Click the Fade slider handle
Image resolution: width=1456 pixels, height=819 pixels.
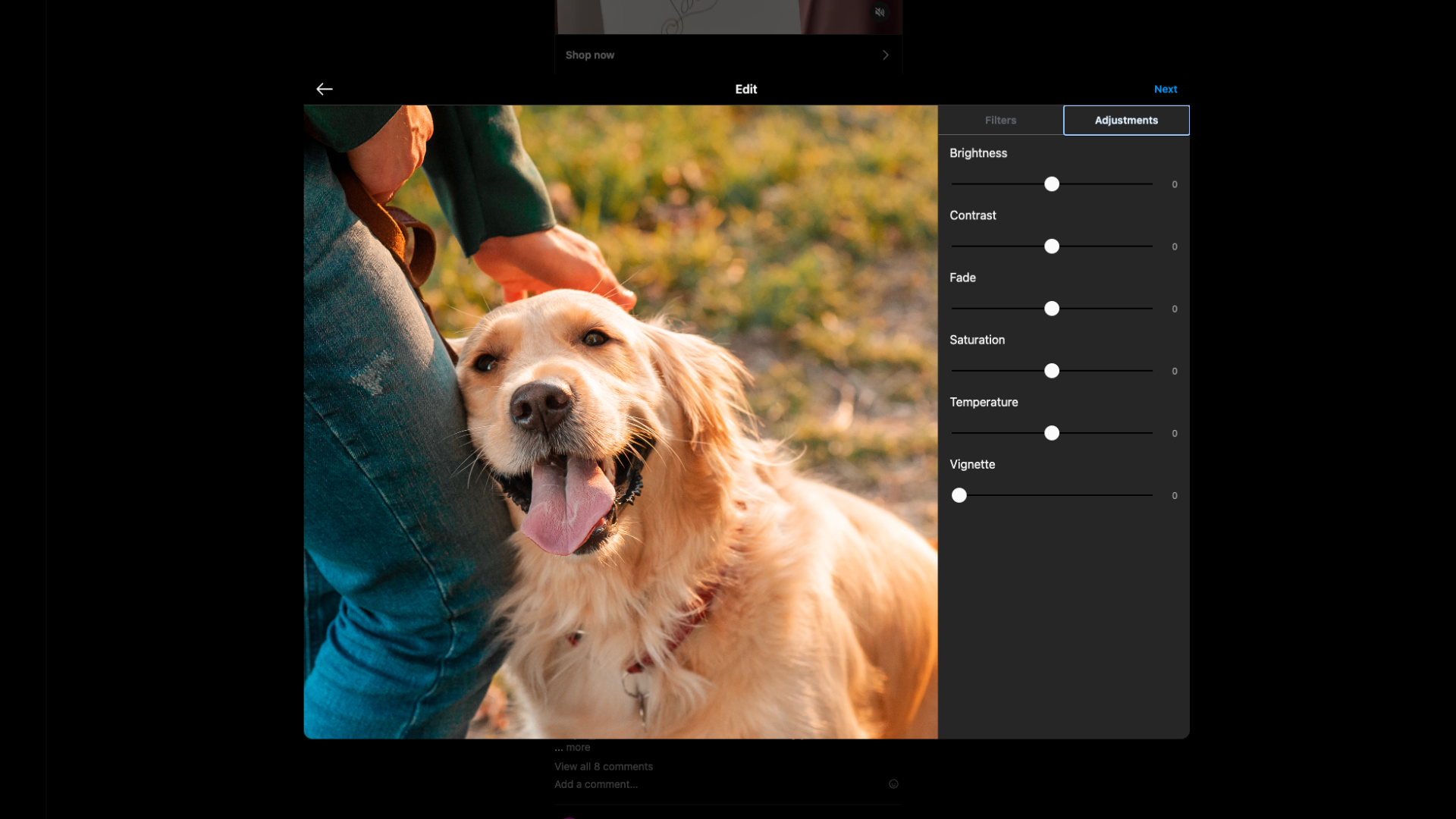tap(1052, 309)
